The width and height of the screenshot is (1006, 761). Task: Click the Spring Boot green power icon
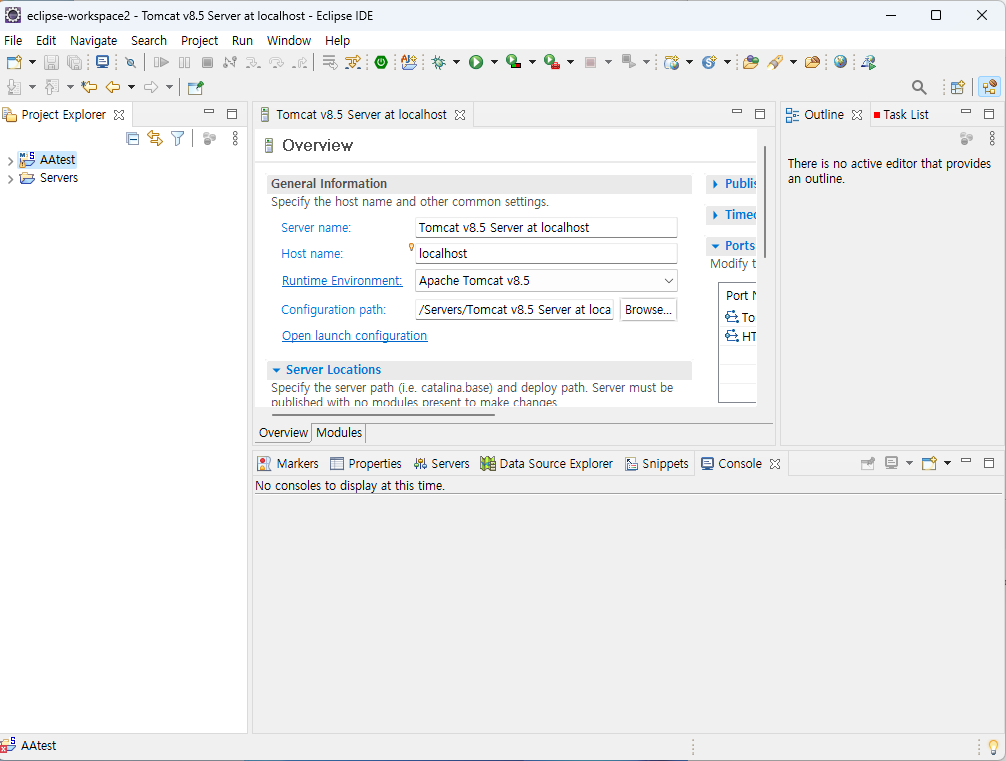pyautogui.click(x=381, y=62)
